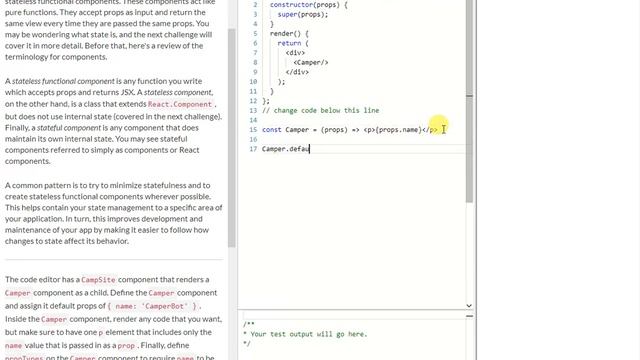Click the 'p' inline code before 'element'
The height and width of the screenshot is (360, 640).
(x=101, y=332)
